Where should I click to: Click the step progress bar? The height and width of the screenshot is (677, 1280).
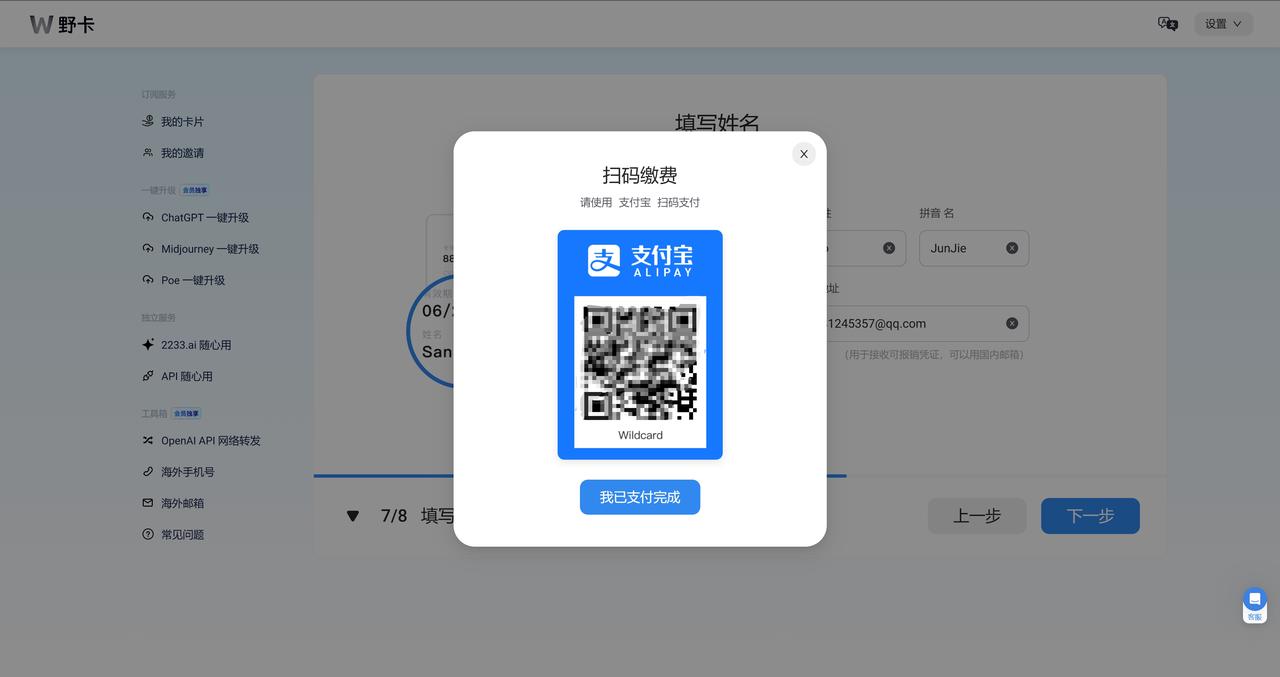(740, 476)
